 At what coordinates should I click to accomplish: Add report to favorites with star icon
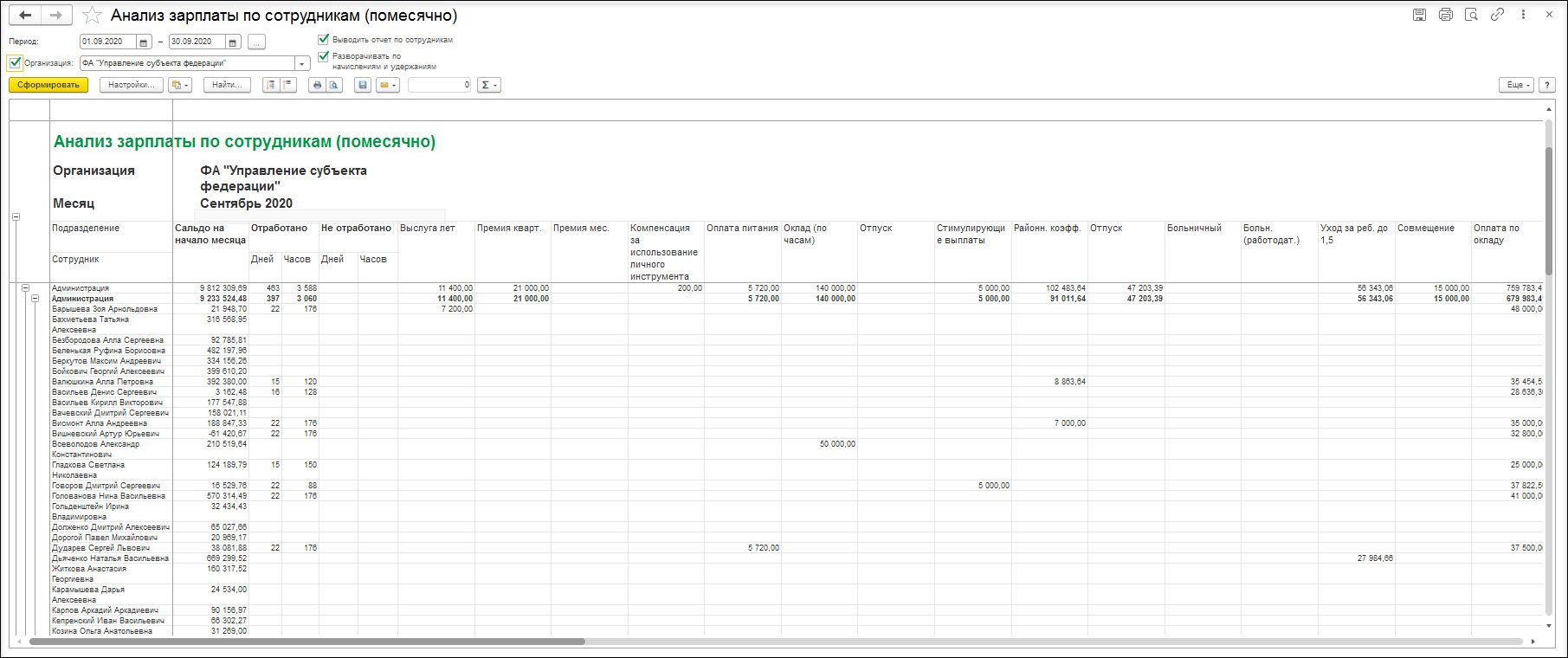pos(91,16)
